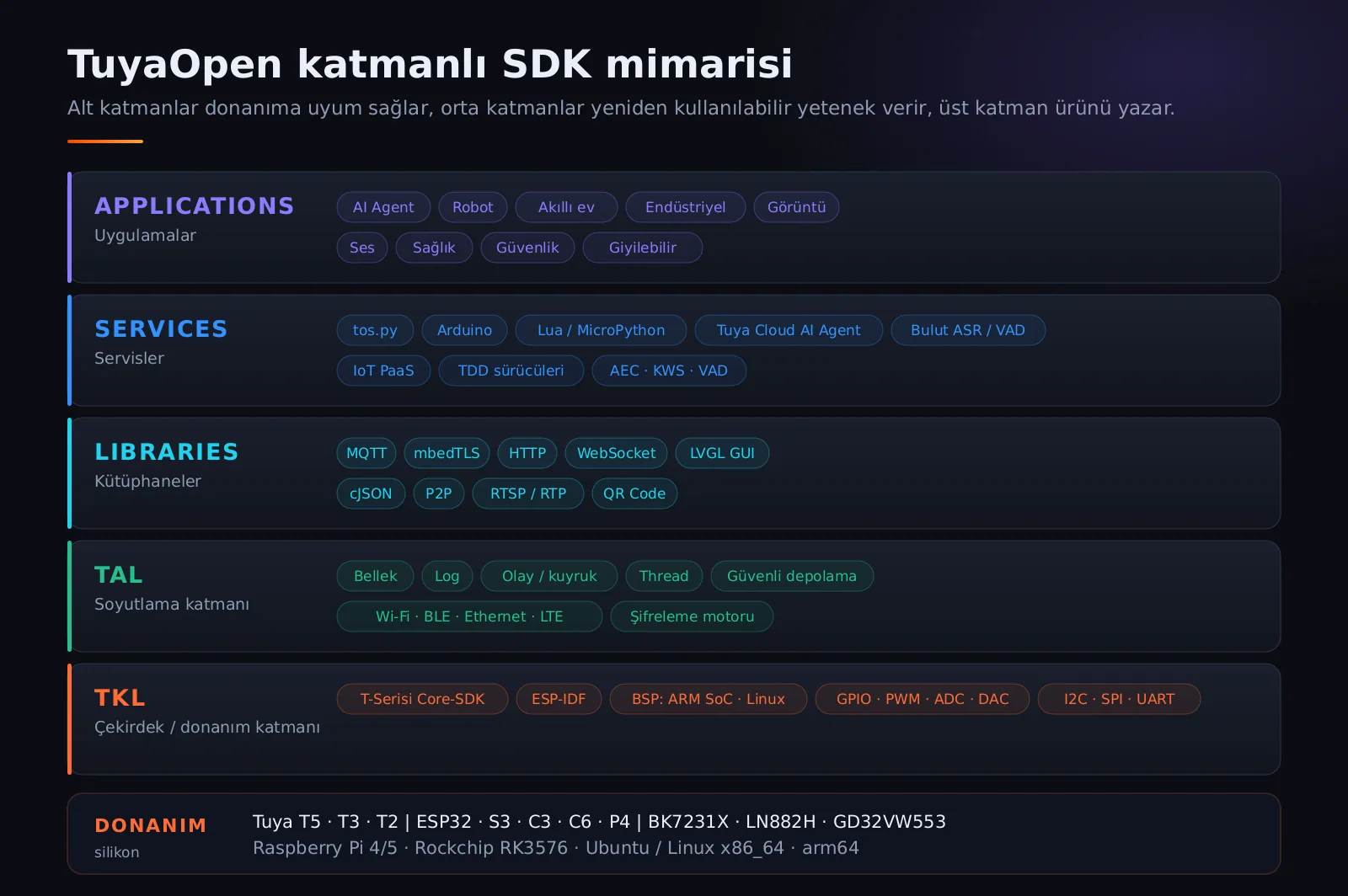This screenshot has width=1348, height=896.
Task: Click the Wi-Fi · BLE · Ethernet · LTE chip
Action: (x=469, y=616)
